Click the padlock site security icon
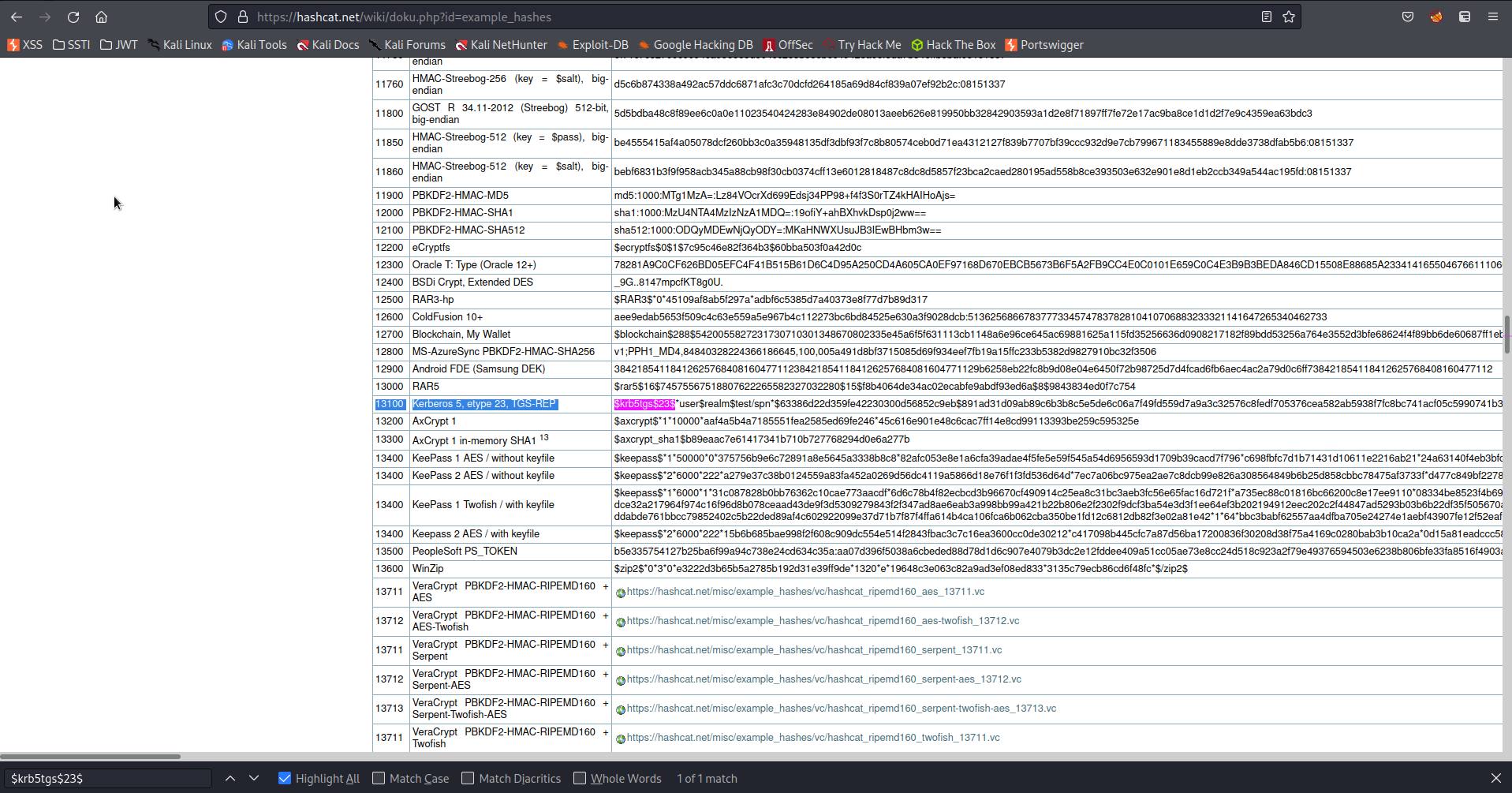1512x793 pixels. (x=243, y=17)
